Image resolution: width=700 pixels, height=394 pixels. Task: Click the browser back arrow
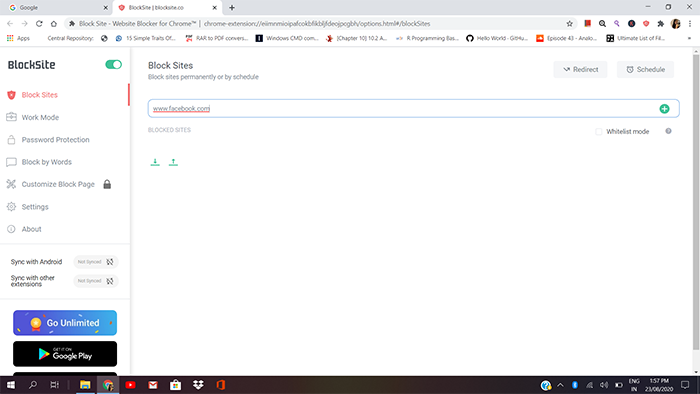[x=10, y=24]
